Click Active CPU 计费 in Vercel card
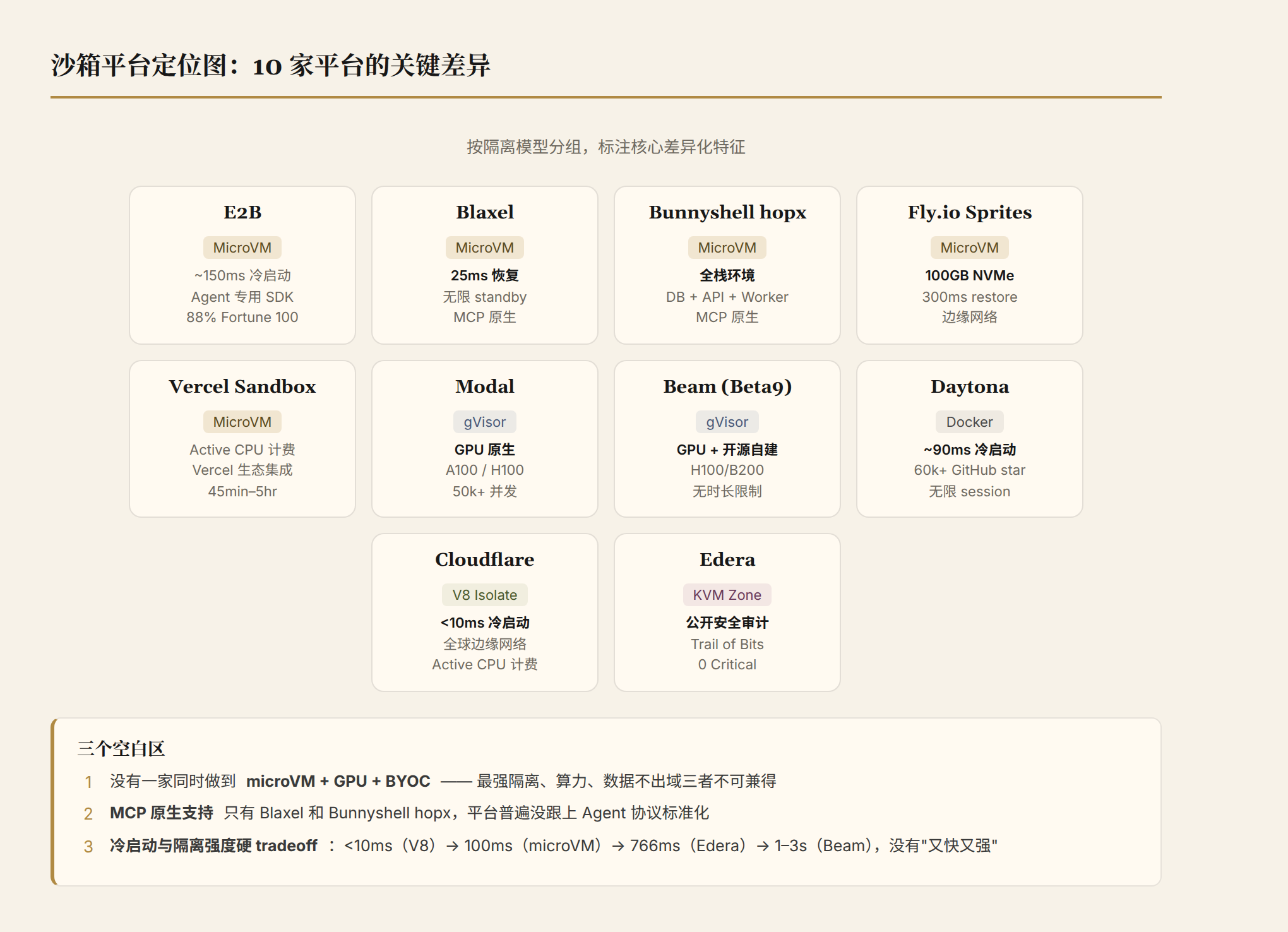 (242, 450)
